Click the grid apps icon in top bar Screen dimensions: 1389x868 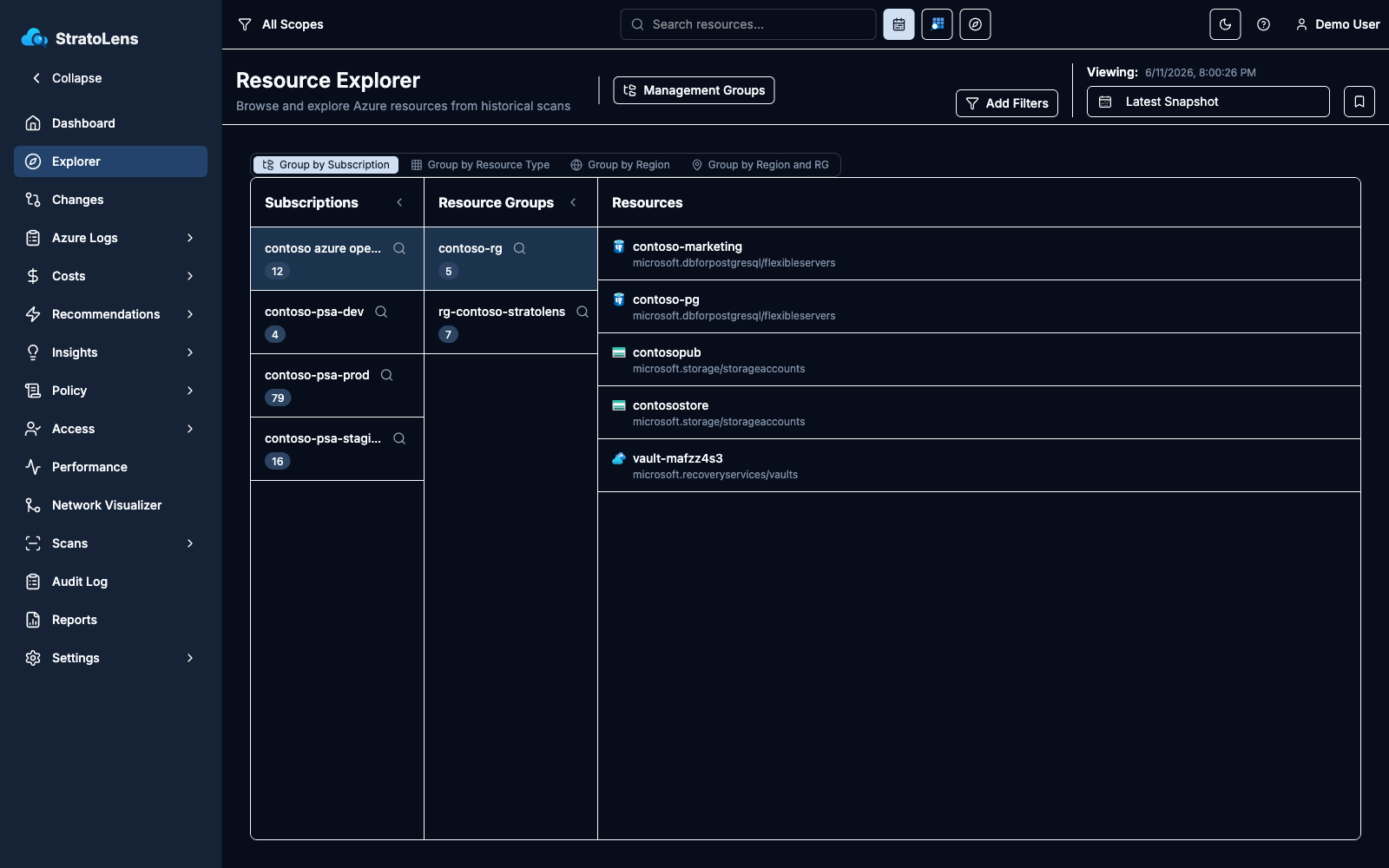pos(937,24)
